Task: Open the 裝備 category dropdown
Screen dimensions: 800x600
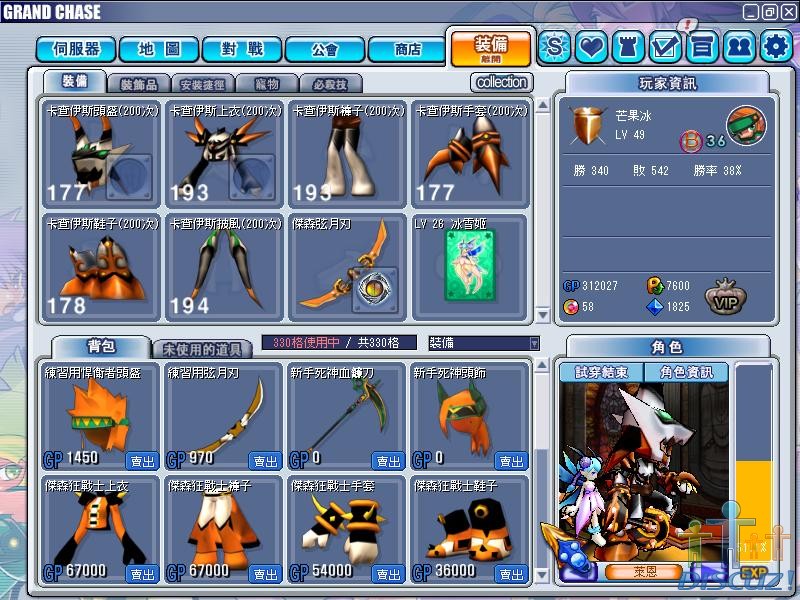Action: [484, 343]
